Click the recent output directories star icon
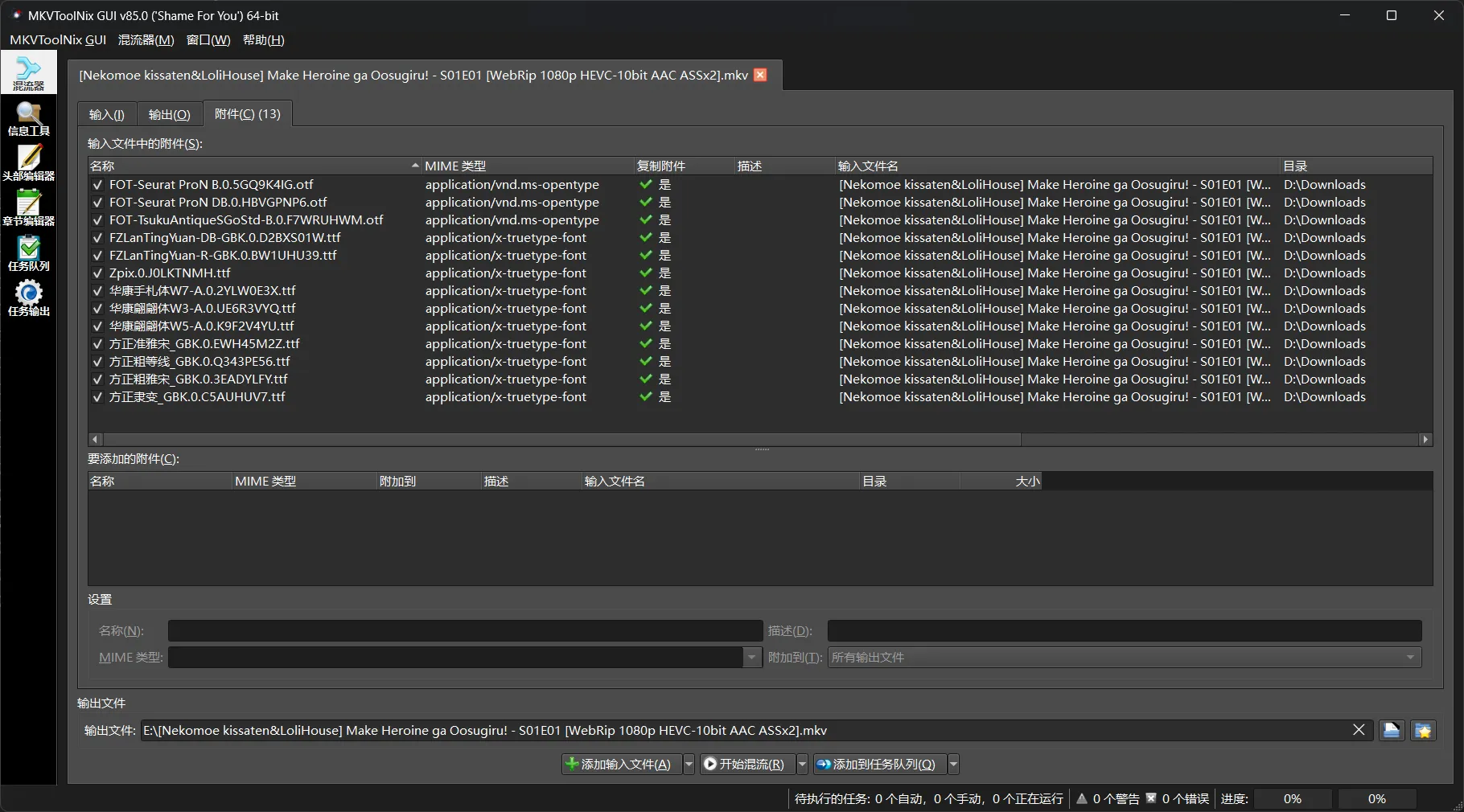1464x812 pixels. click(1423, 730)
